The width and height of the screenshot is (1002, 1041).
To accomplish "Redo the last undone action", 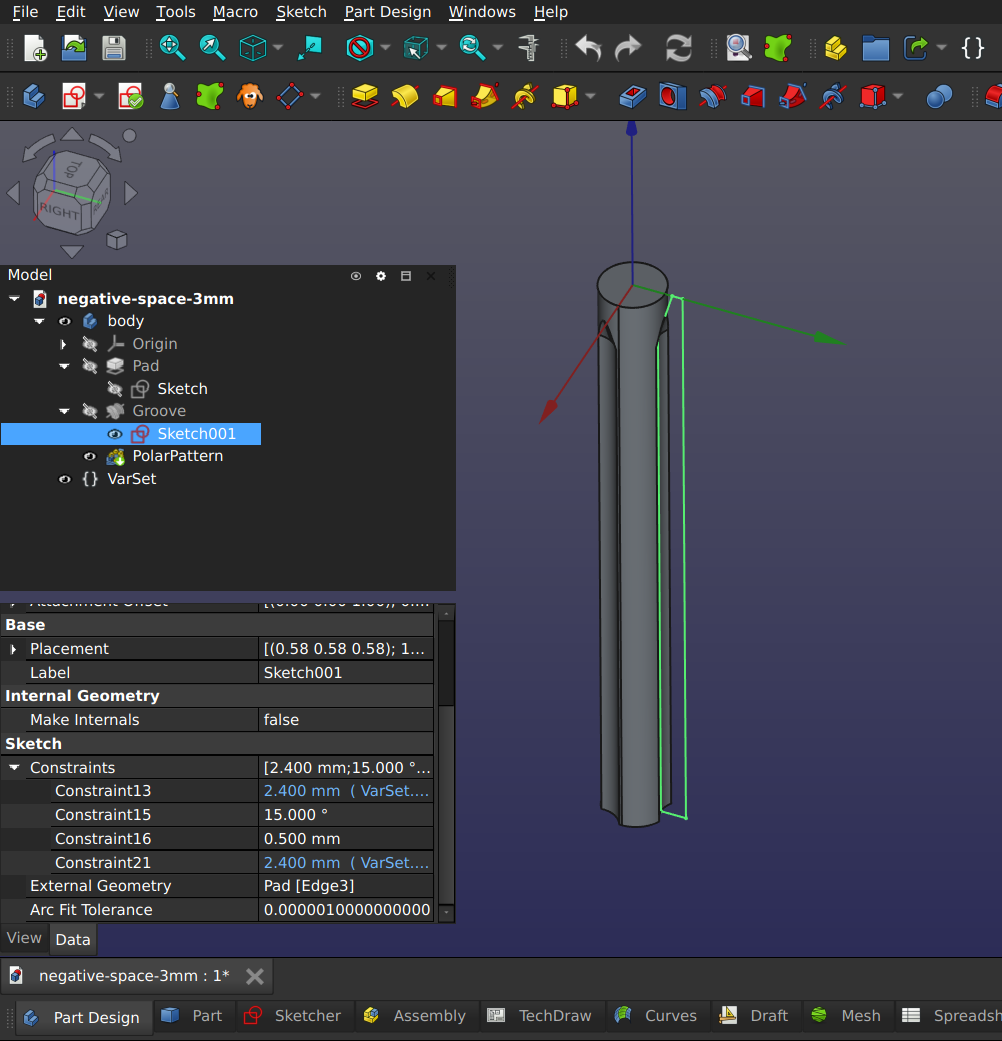I will [627, 48].
